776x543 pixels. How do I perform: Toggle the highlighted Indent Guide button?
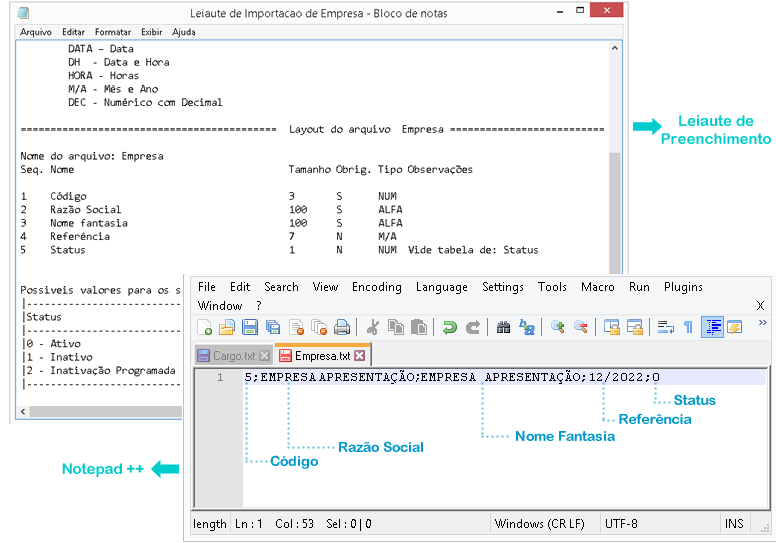712,327
